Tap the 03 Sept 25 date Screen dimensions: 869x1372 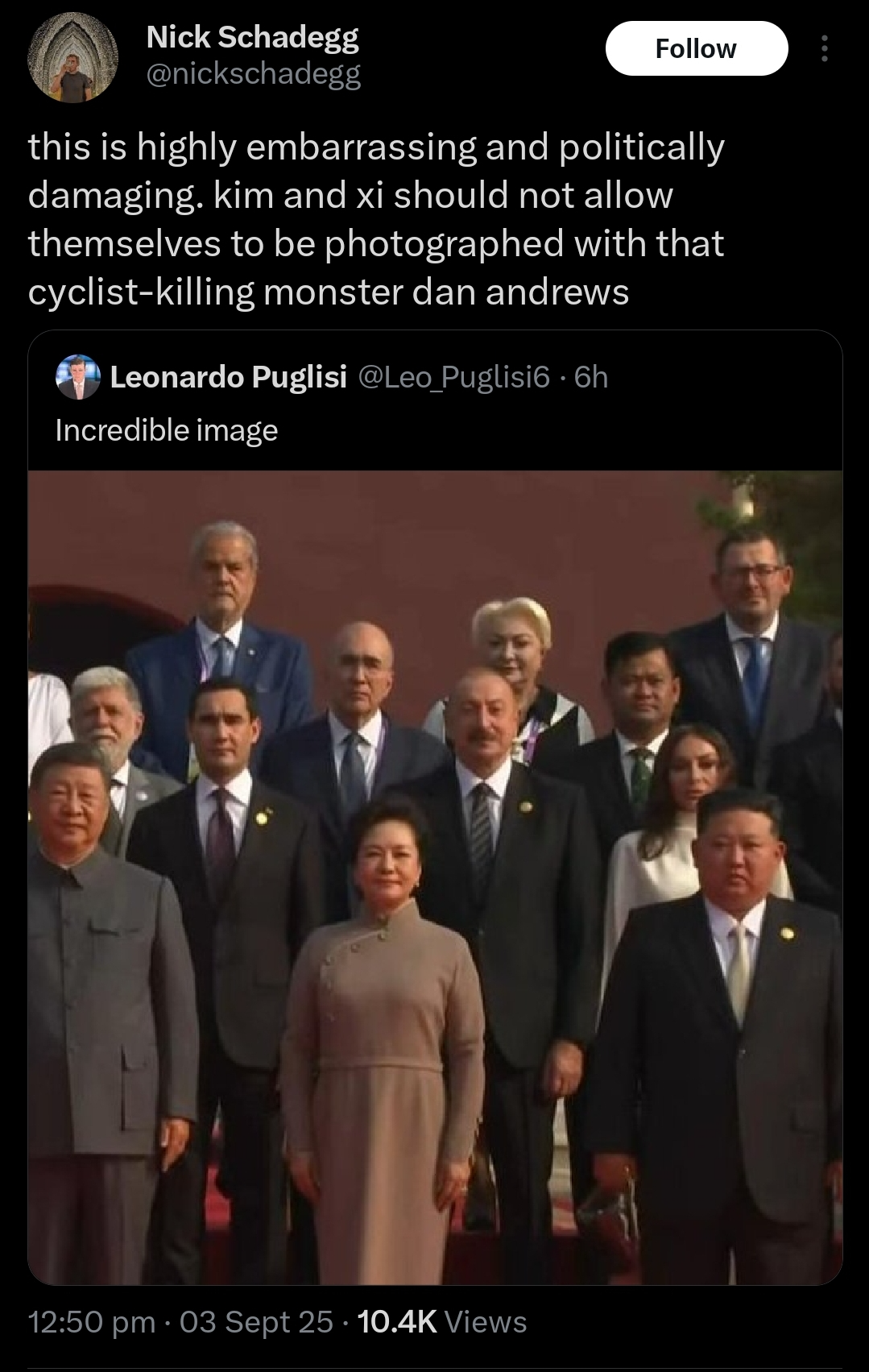click(x=256, y=1321)
